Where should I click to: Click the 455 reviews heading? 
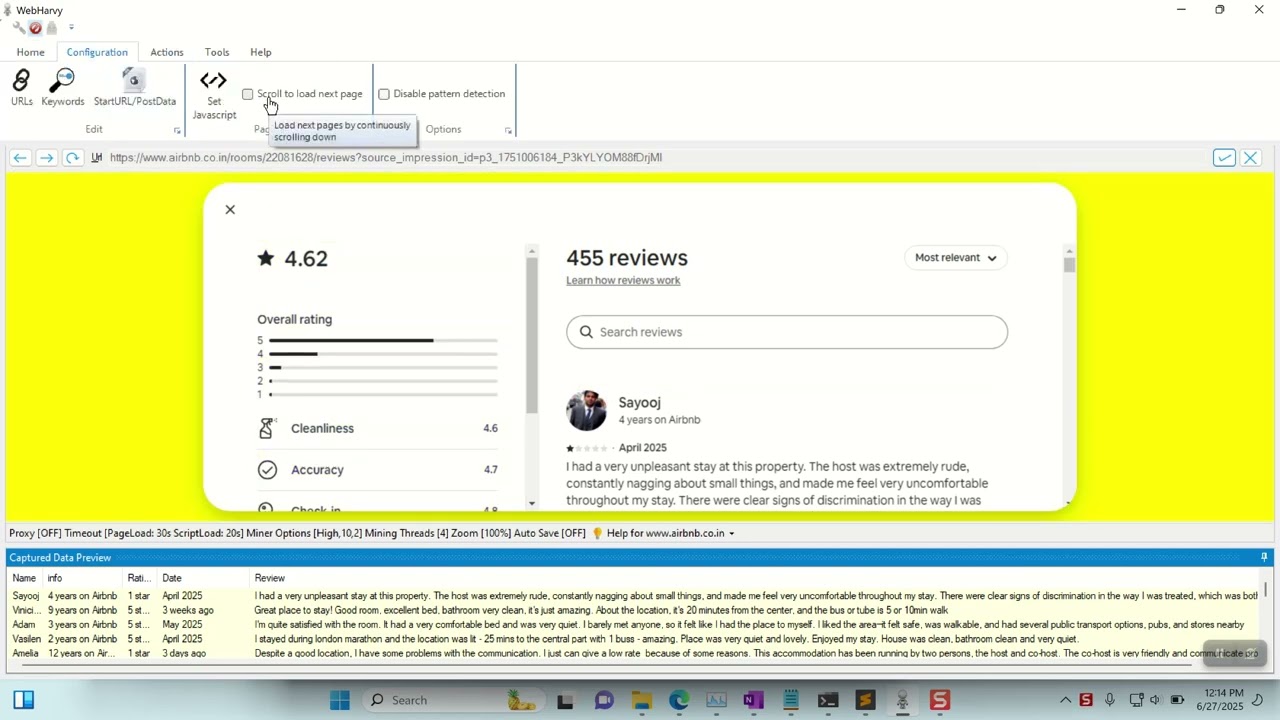pyautogui.click(x=627, y=258)
